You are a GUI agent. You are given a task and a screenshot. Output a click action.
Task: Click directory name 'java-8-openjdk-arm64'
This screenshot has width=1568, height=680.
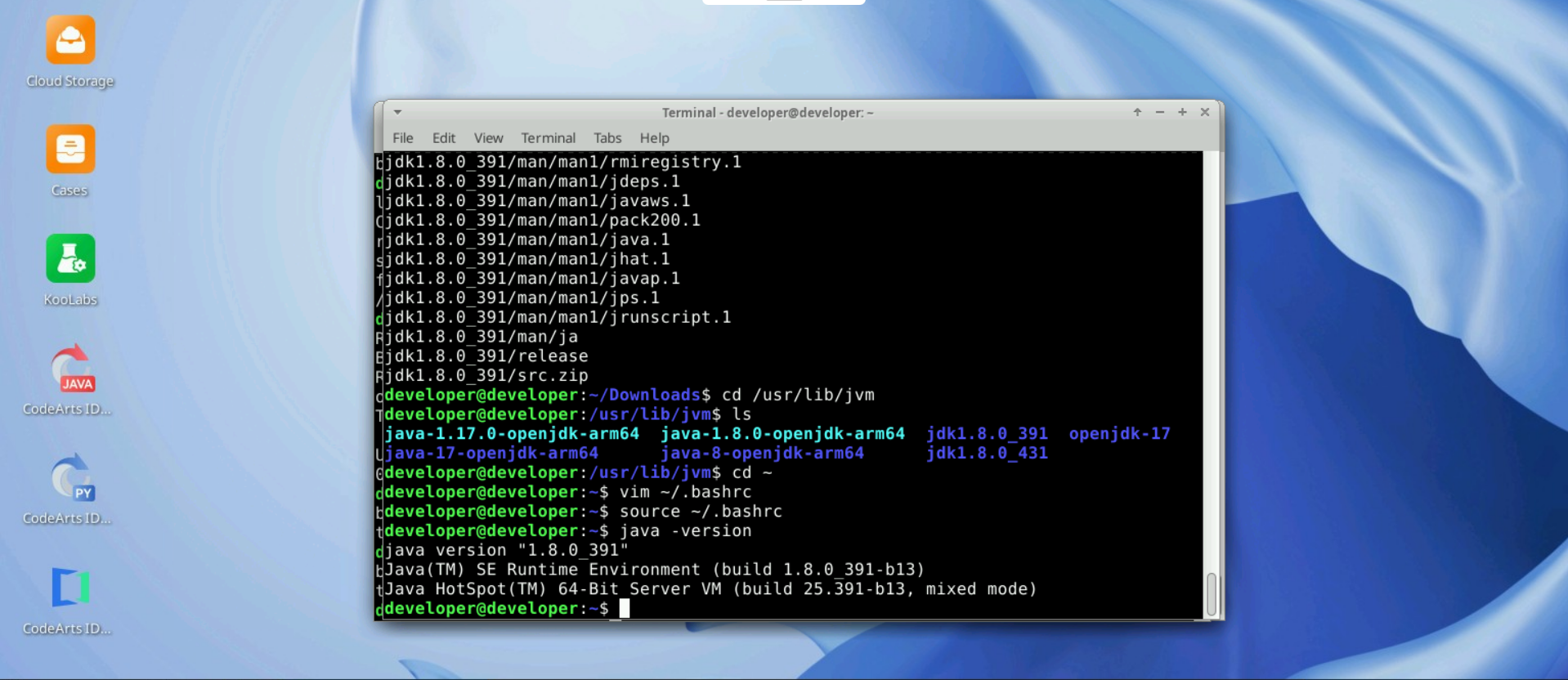763,453
